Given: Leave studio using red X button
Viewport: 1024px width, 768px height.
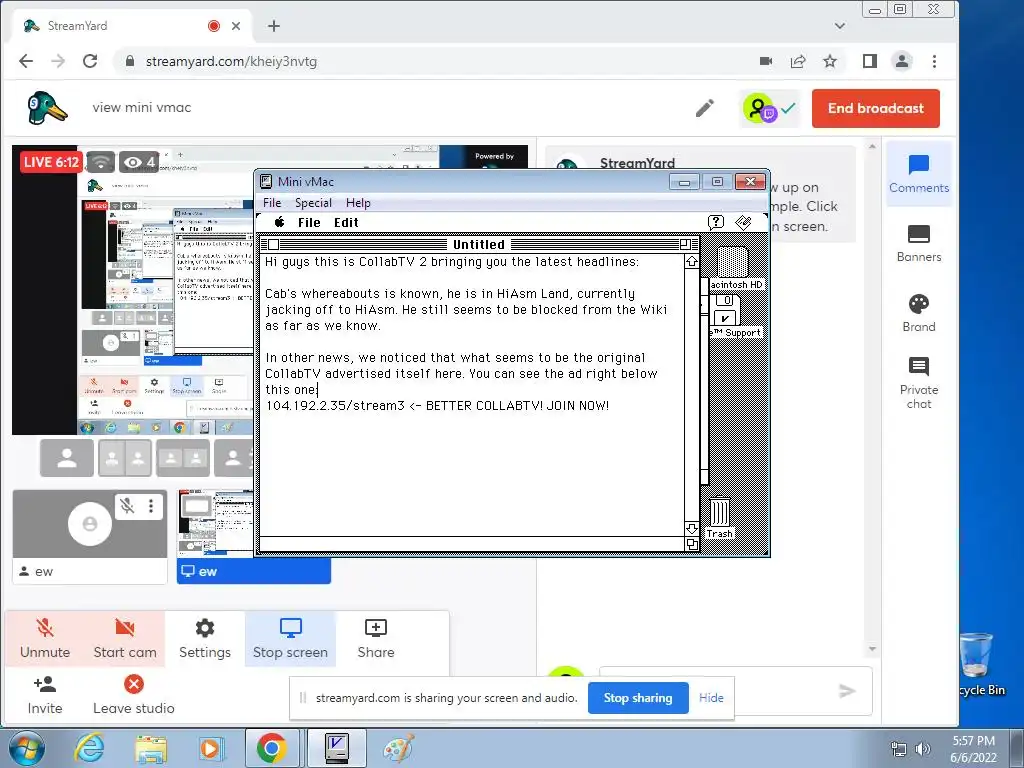Looking at the screenshot, I should [x=134, y=695].
